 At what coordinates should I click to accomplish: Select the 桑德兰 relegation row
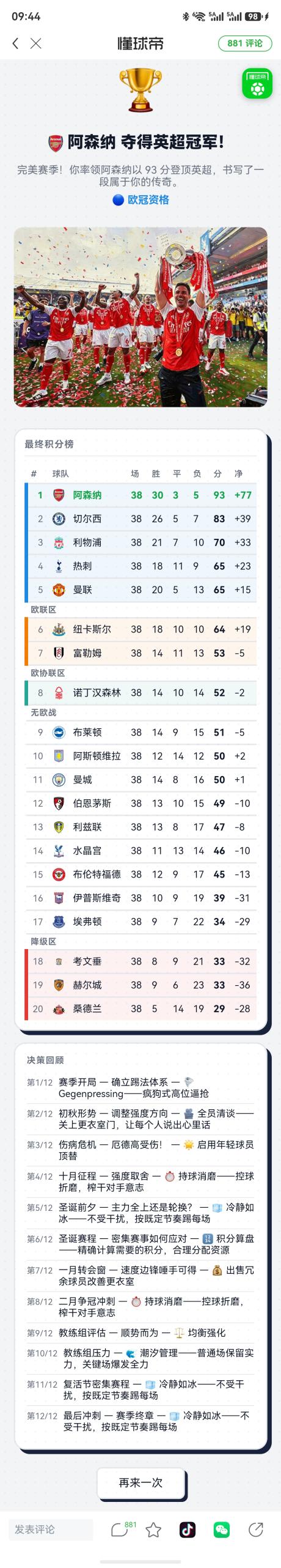tap(140, 1008)
